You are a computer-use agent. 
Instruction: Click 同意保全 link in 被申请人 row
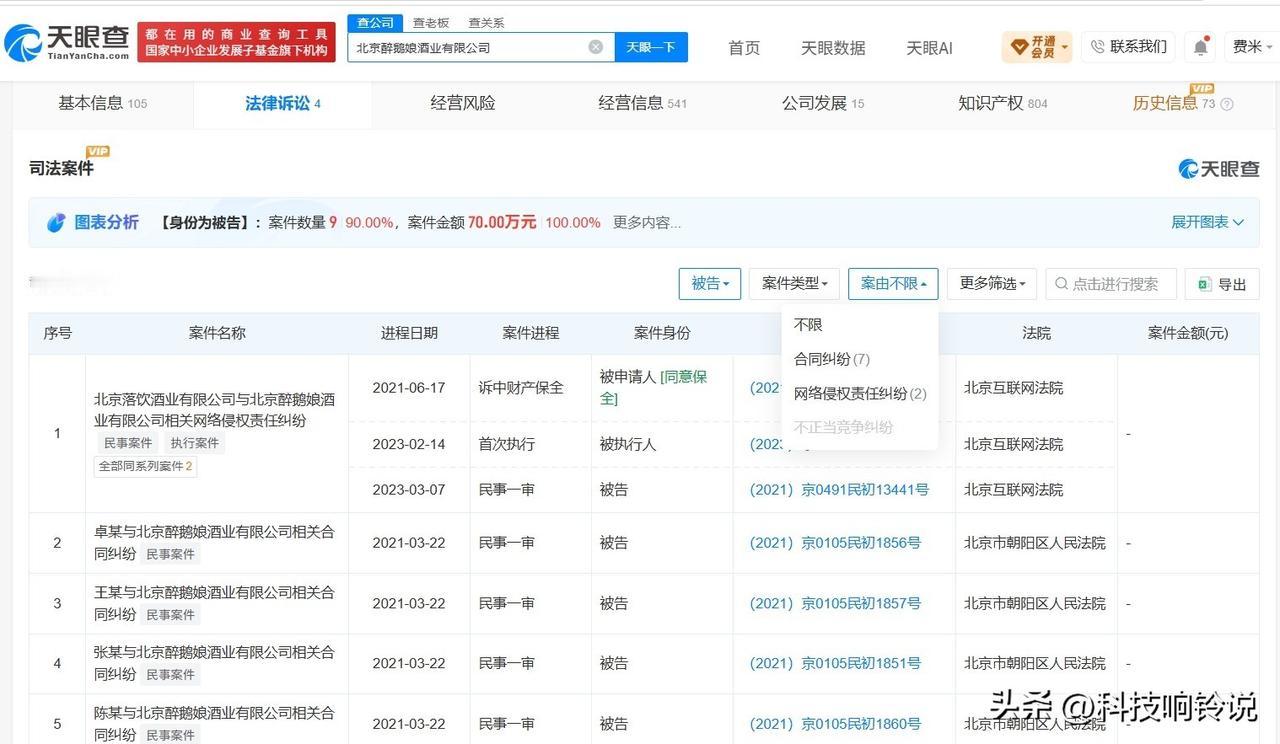[653, 387]
